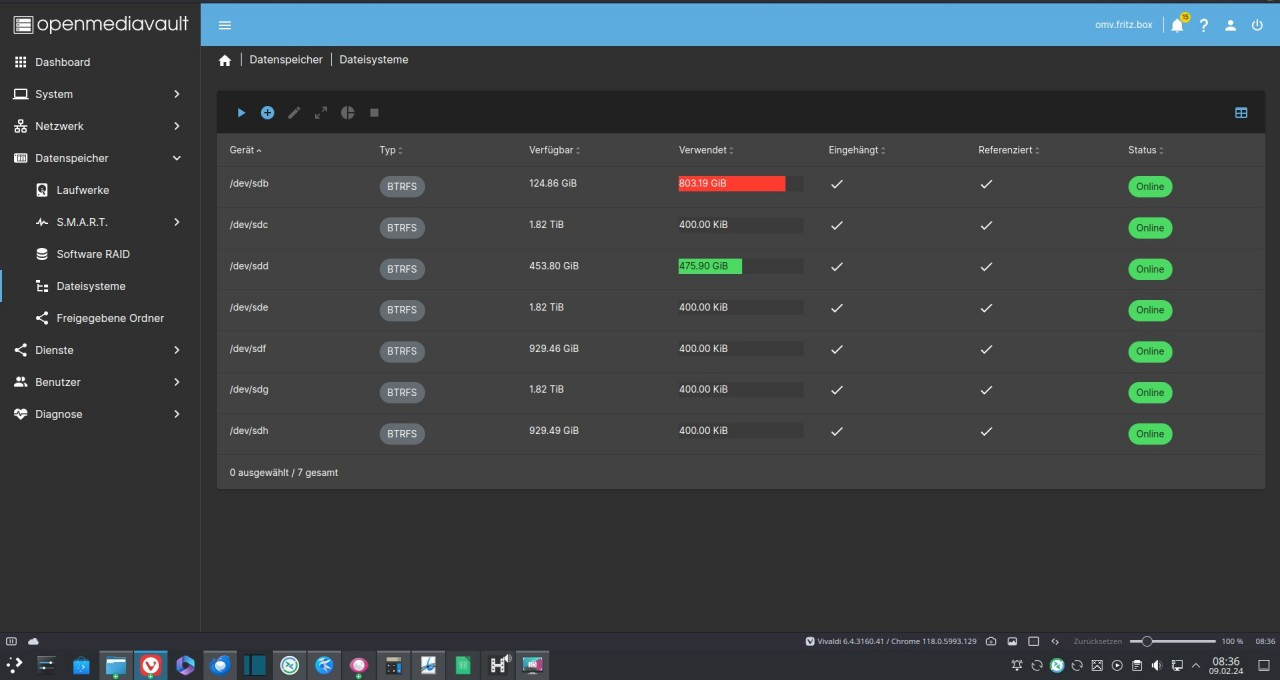Click the Vivaldi version status text
1280x680 pixels.
click(x=896, y=641)
